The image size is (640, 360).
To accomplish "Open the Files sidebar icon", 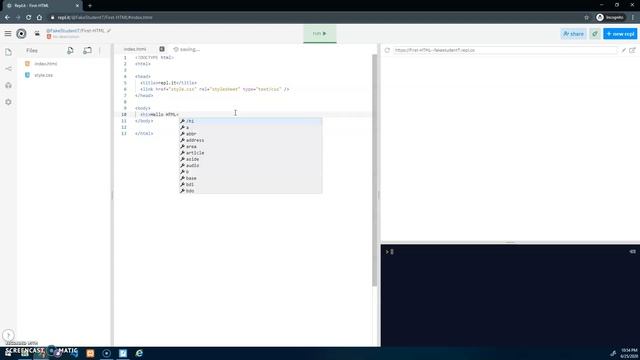I will coord(8,52).
